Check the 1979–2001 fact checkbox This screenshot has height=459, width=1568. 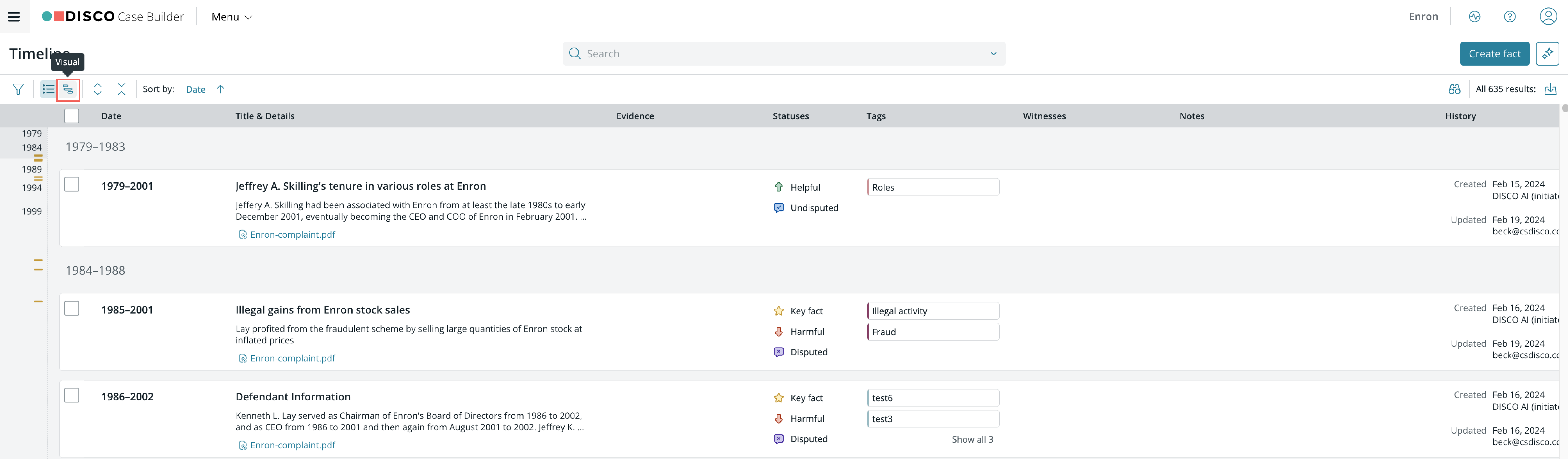tap(72, 184)
